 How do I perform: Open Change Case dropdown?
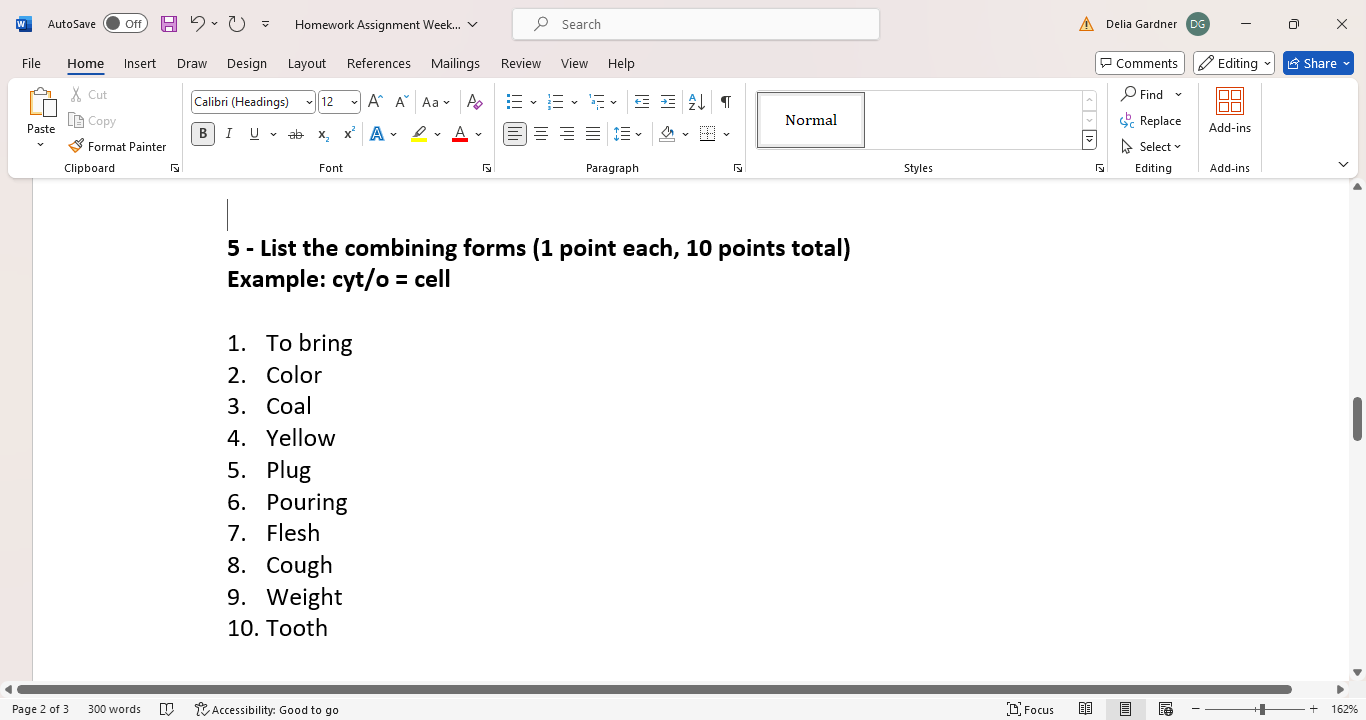(x=436, y=102)
